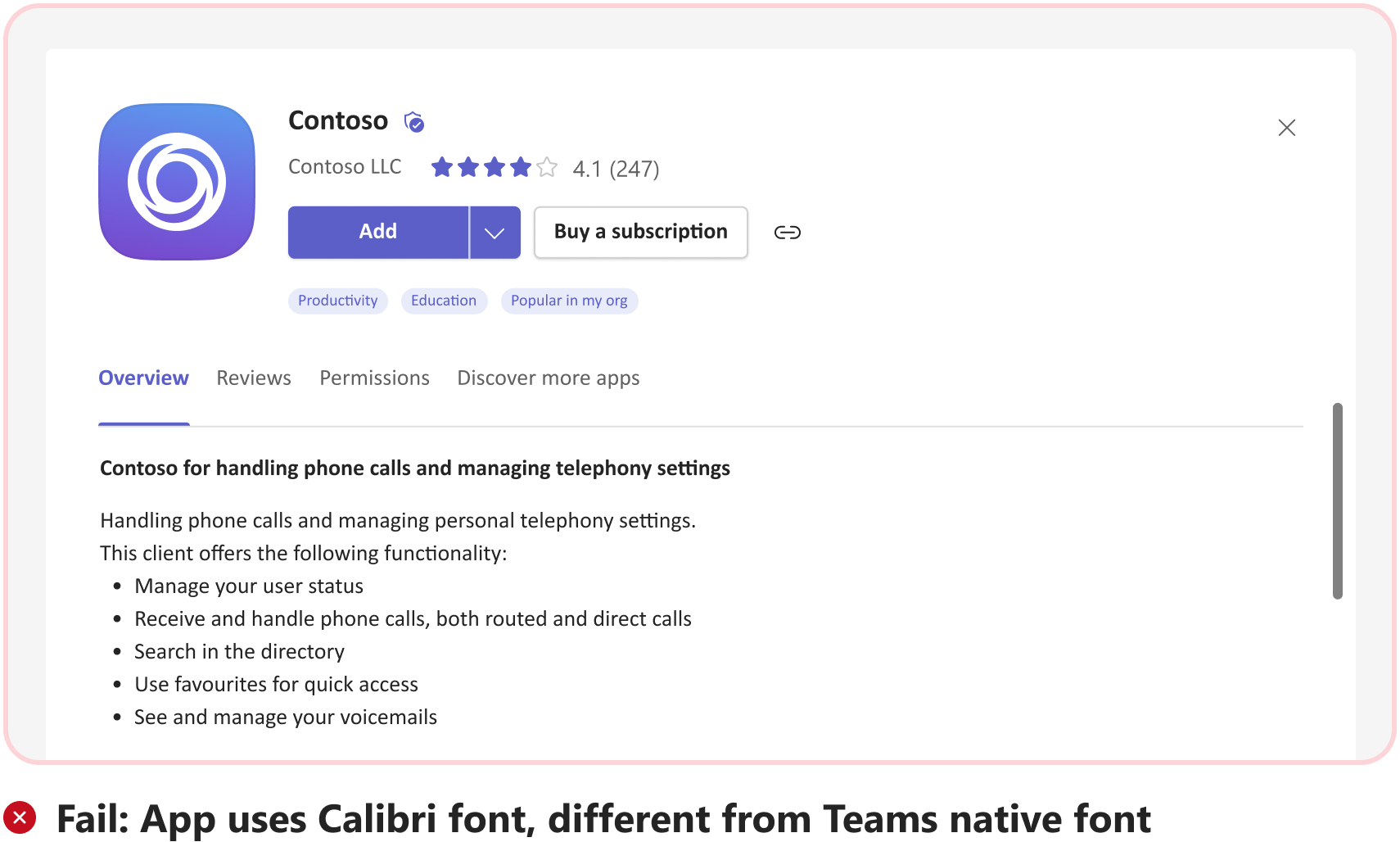Click 'Receive and handle phone calls' bullet
1400x842 pixels.
(413, 619)
